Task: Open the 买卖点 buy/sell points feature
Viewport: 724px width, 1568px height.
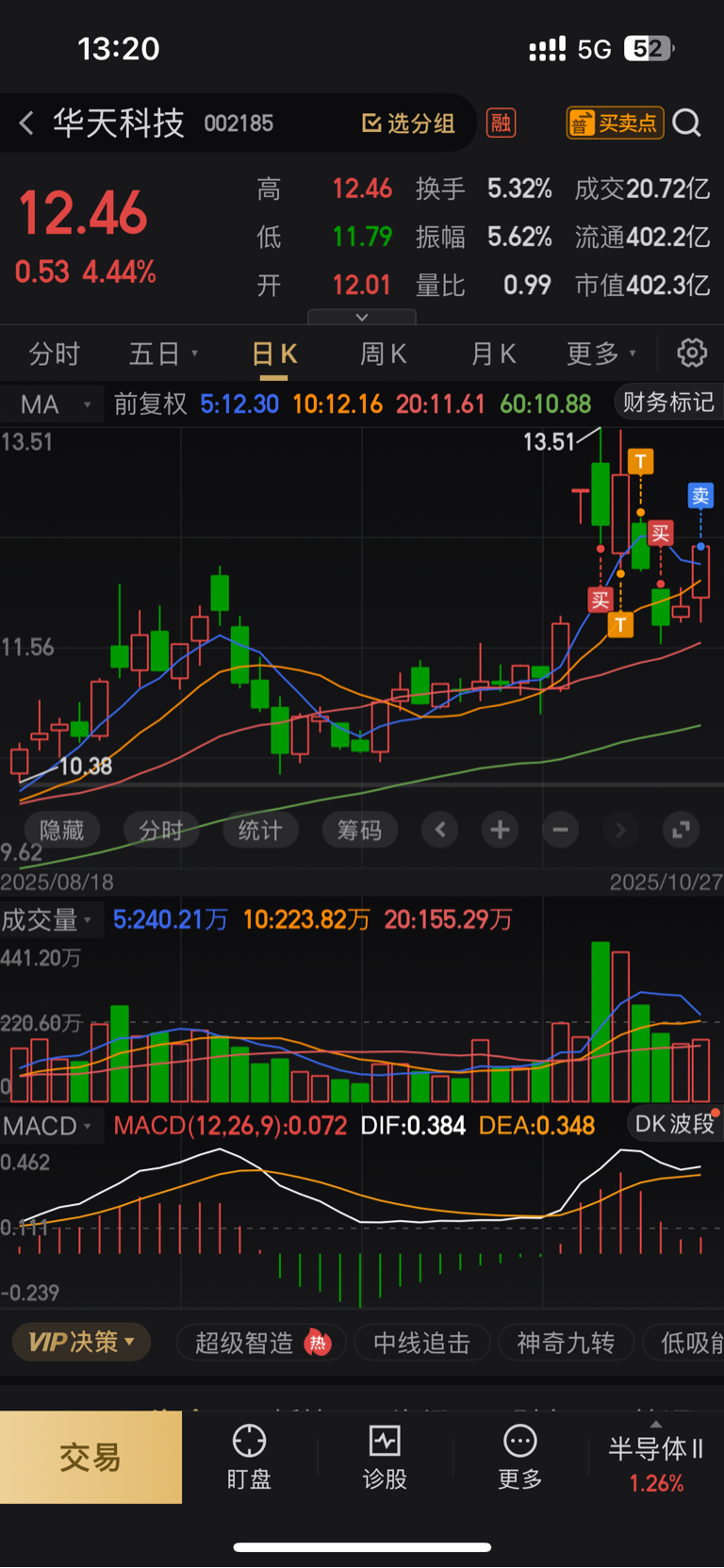Action: 615,123
